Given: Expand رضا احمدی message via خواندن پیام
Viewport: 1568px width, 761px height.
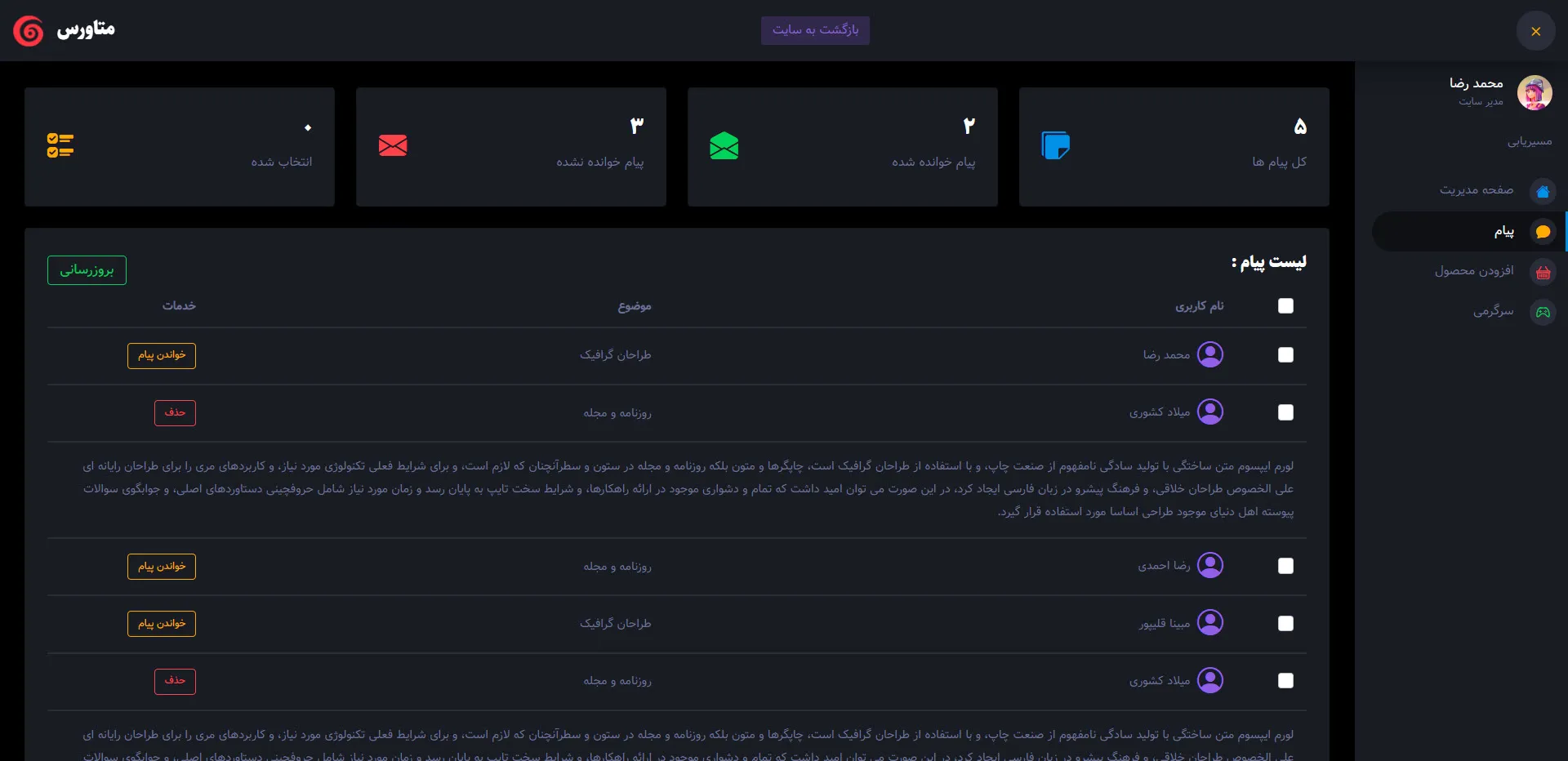Looking at the screenshot, I should tap(162, 567).
